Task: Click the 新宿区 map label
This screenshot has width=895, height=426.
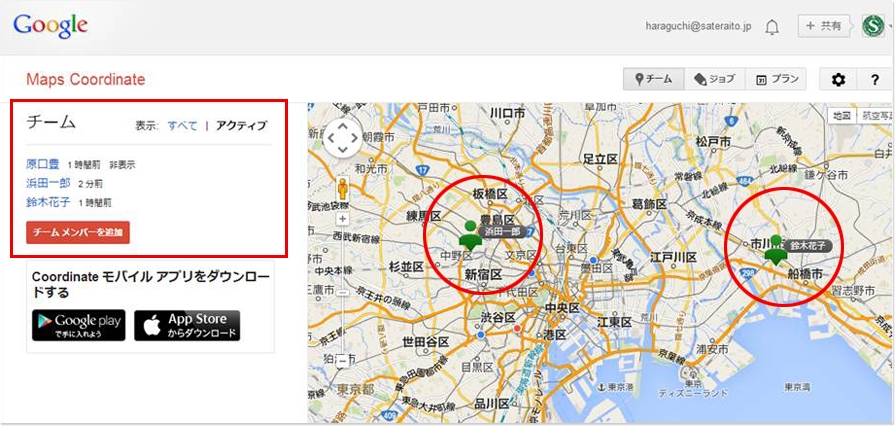Action: [483, 274]
